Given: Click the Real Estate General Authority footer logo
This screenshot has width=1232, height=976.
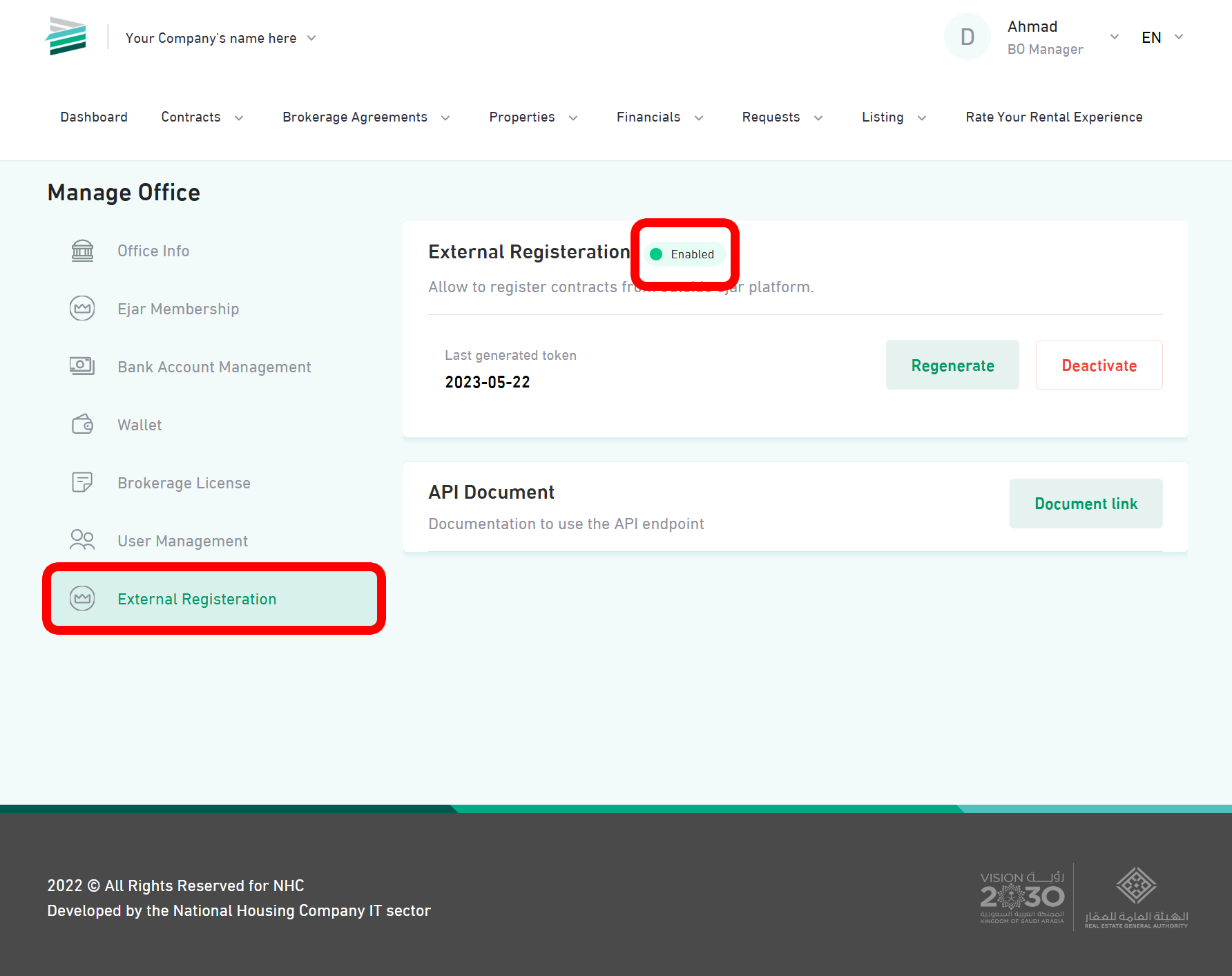Looking at the screenshot, I should 1137,896.
